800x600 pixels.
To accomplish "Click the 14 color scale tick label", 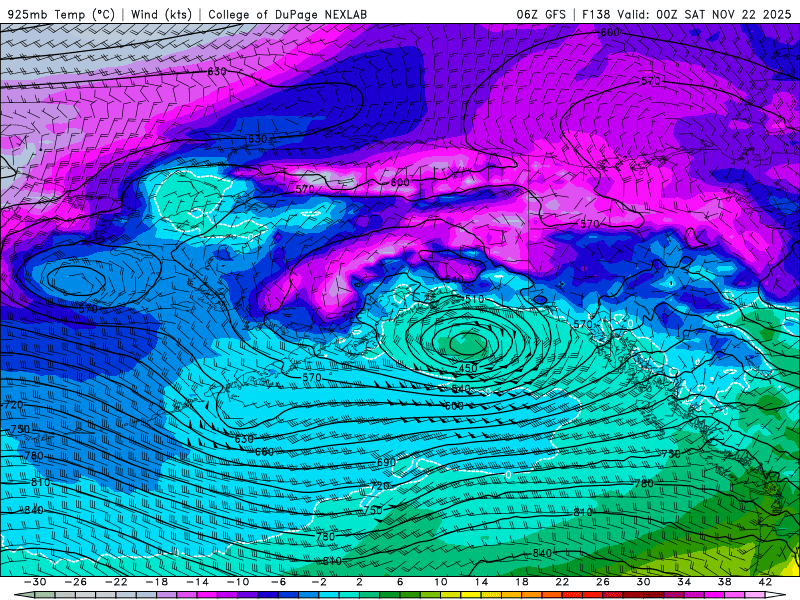I will (481, 582).
